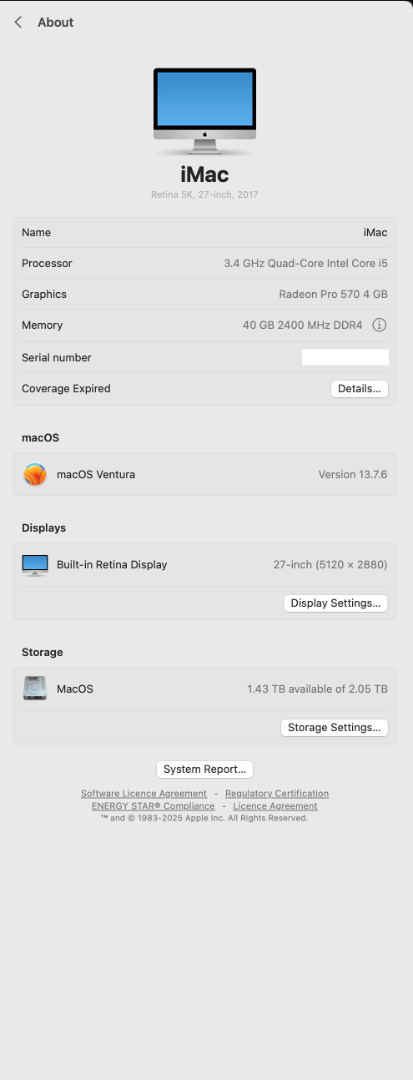Click the macOS Ventura logo icon
The width and height of the screenshot is (413, 1080).
35,475
